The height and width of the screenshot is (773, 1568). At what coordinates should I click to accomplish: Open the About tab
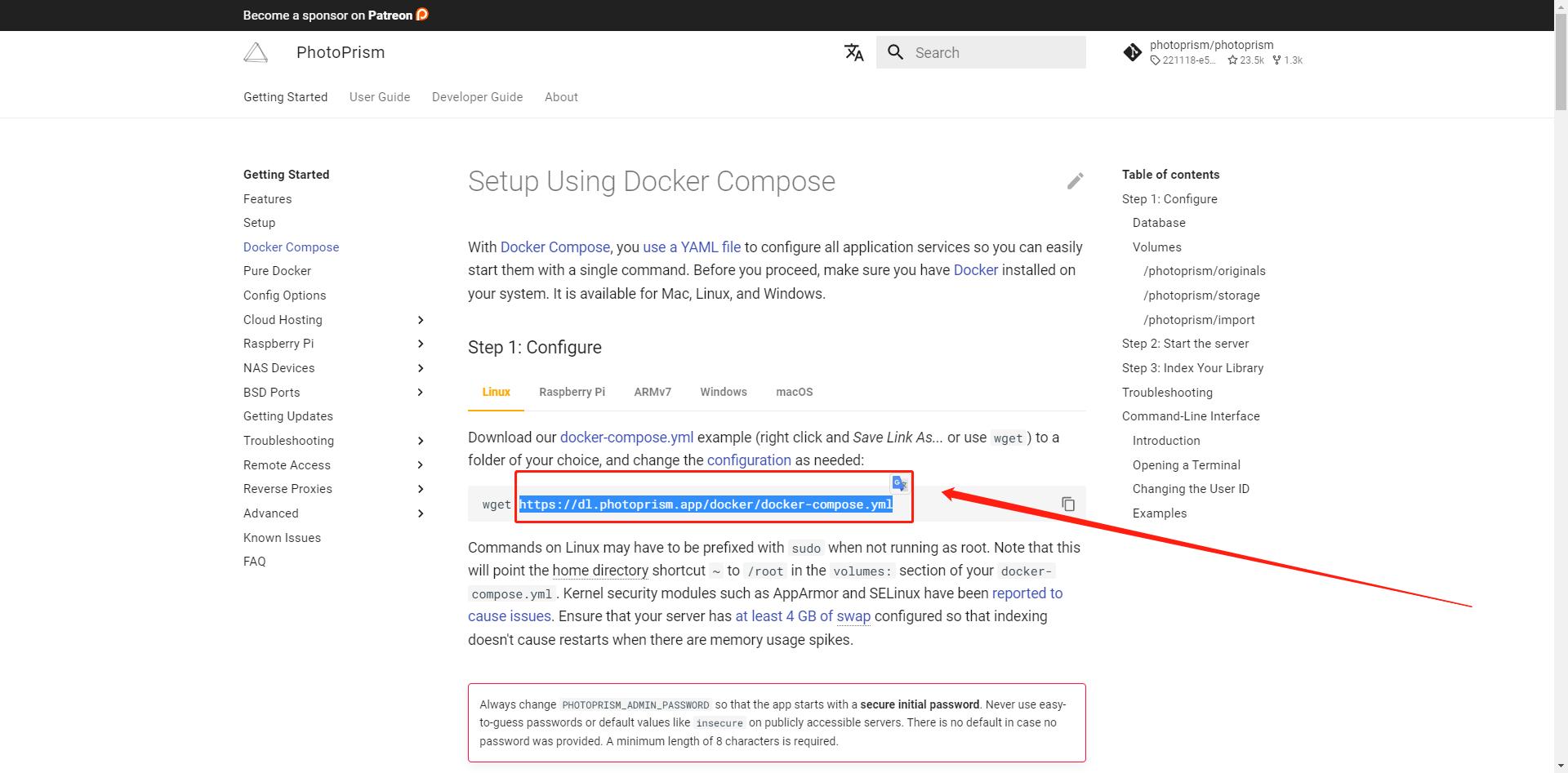point(561,96)
